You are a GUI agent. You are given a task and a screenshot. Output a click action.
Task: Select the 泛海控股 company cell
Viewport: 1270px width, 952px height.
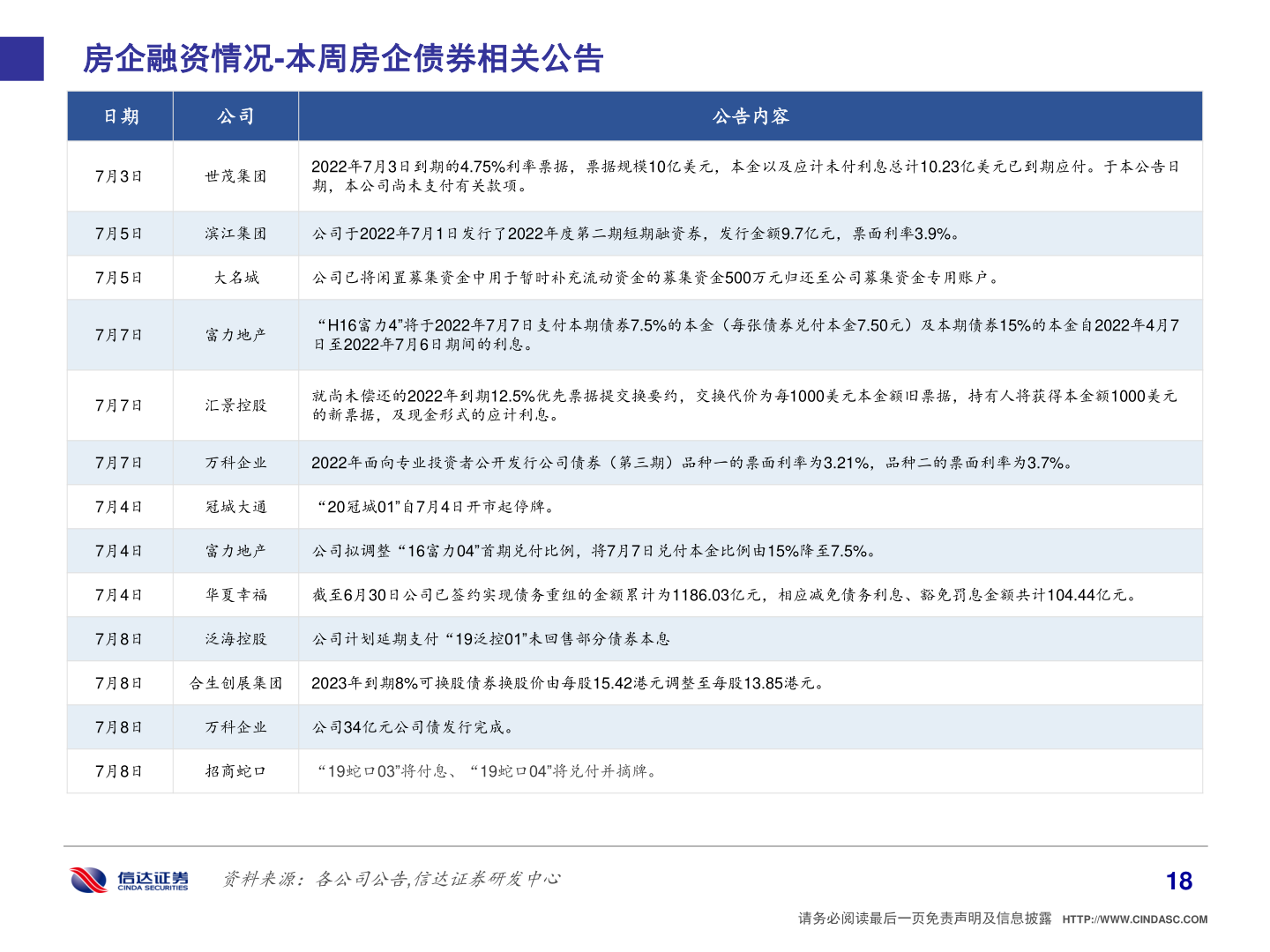click(235, 639)
